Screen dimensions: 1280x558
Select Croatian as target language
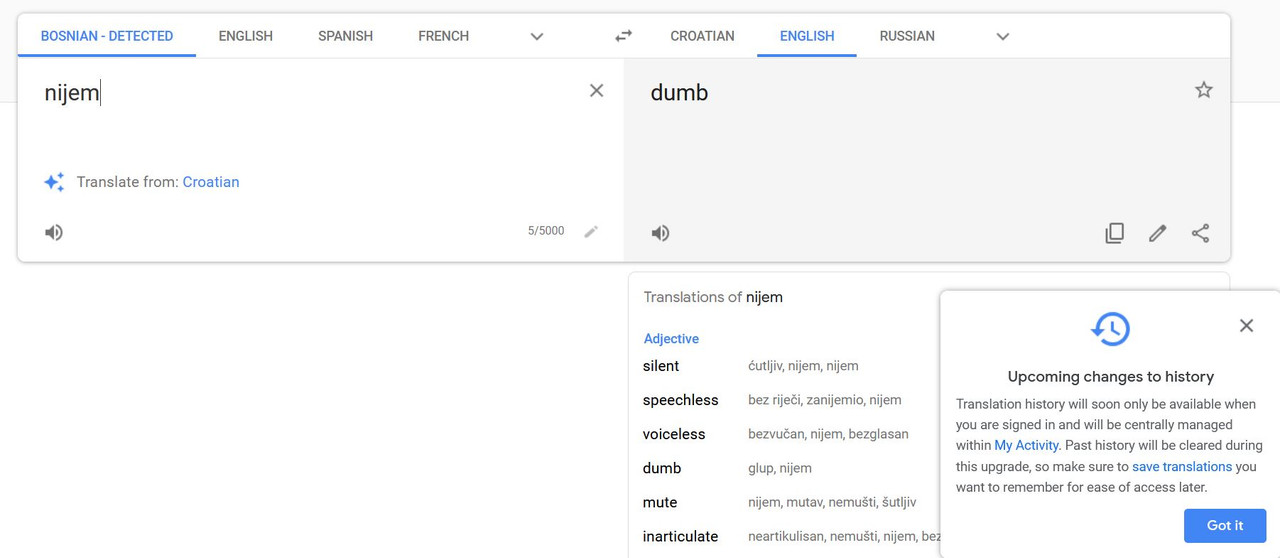pos(702,36)
